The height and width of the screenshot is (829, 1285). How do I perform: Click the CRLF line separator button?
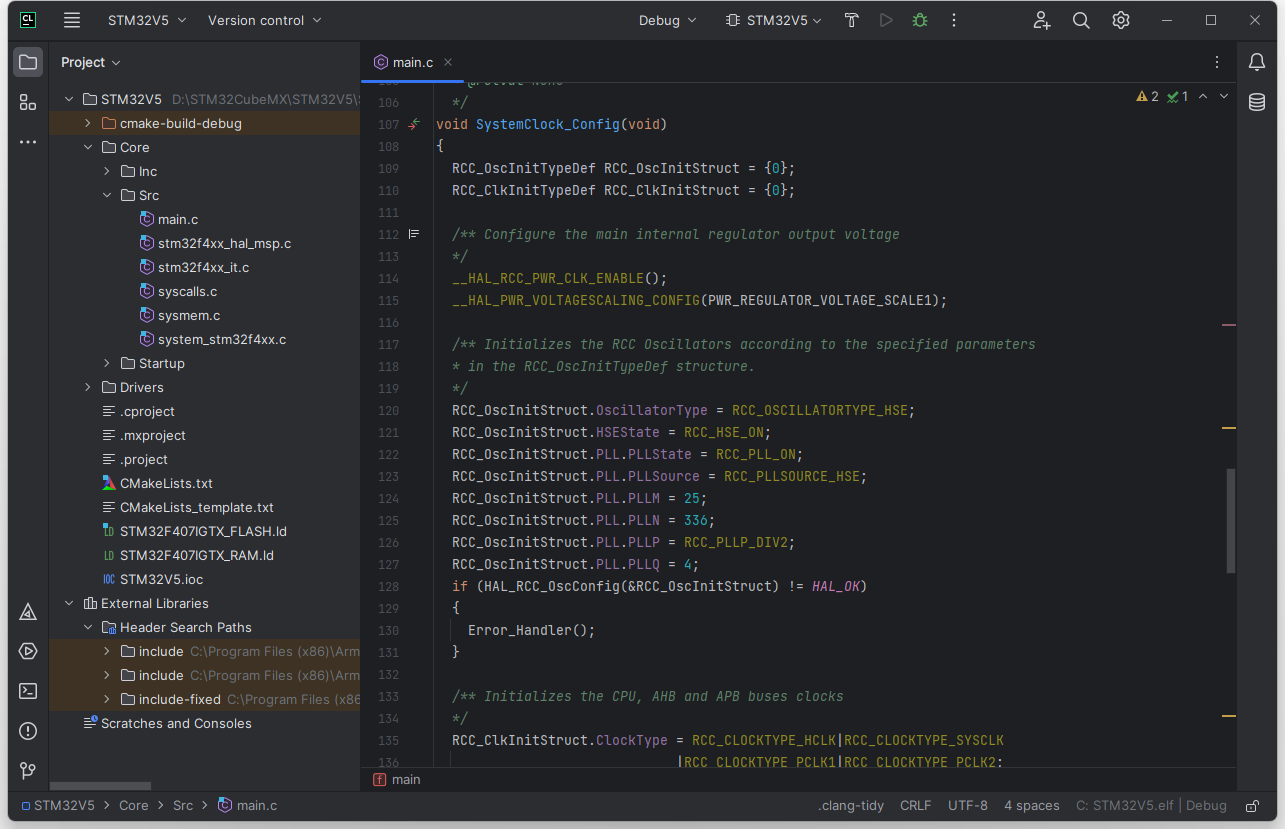pos(915,806)
